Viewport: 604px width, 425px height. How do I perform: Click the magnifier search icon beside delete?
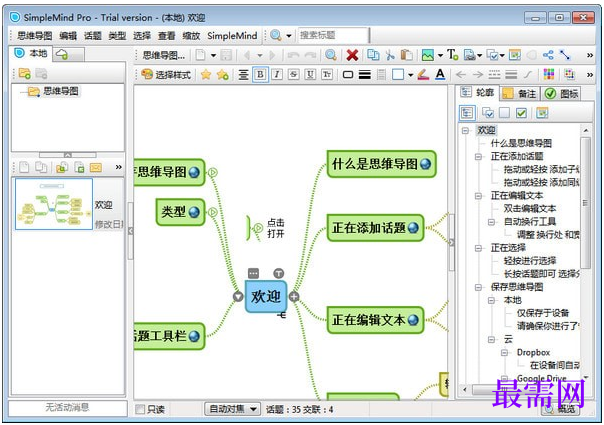331,55
